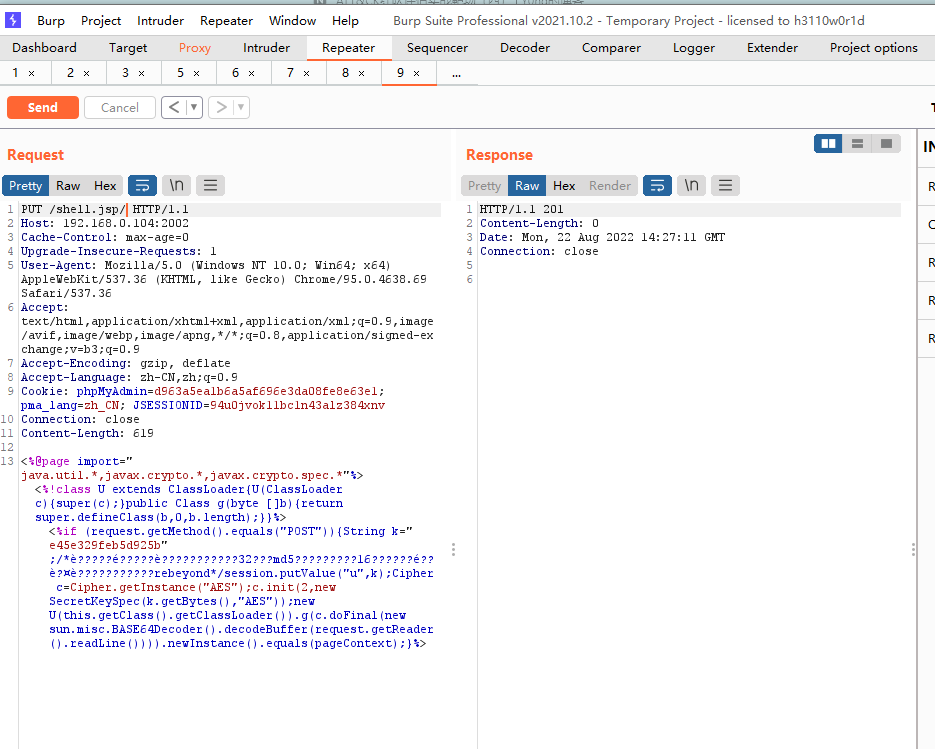Switch to the Extender tab
This screenshot has height=749, width=935.
772,48
